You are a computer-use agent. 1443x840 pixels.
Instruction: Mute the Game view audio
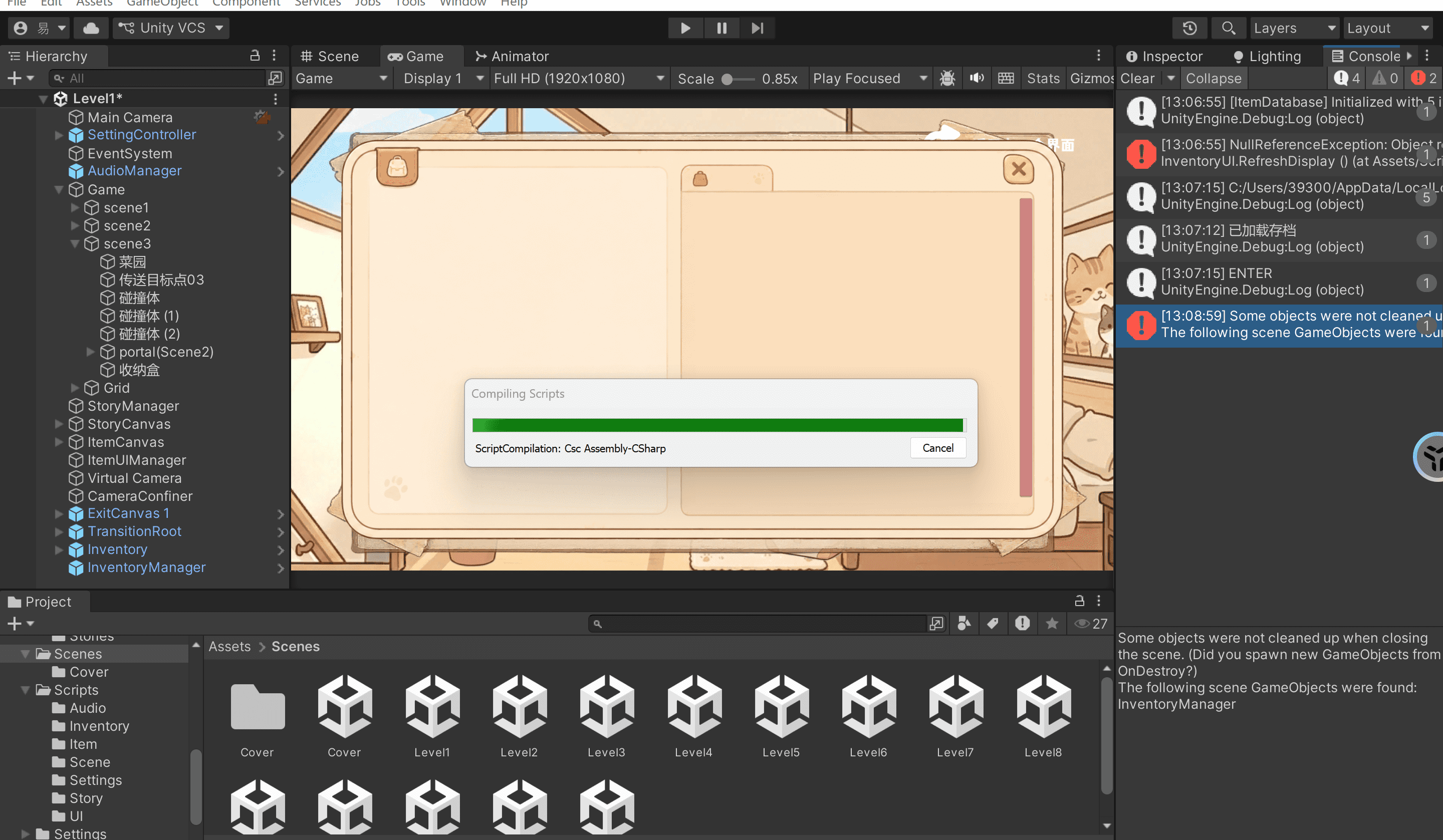pyautogui.click(x=977, y=78)
